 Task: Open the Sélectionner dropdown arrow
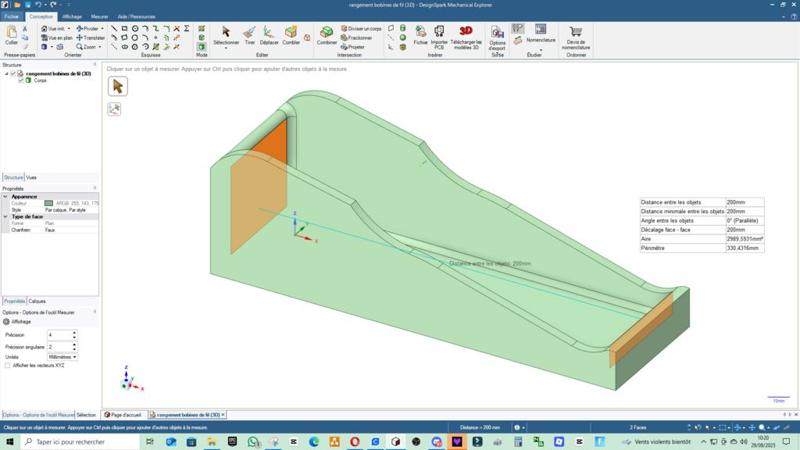(226, 48)
